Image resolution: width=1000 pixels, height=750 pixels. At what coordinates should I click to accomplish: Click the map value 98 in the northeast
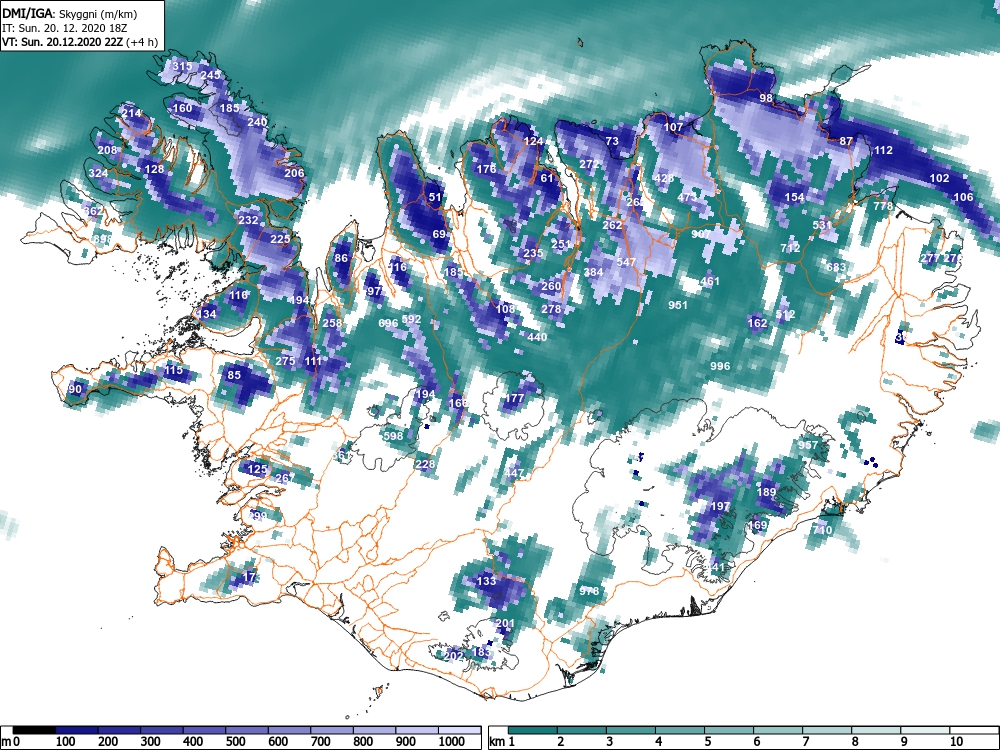(x=766, y=98)
